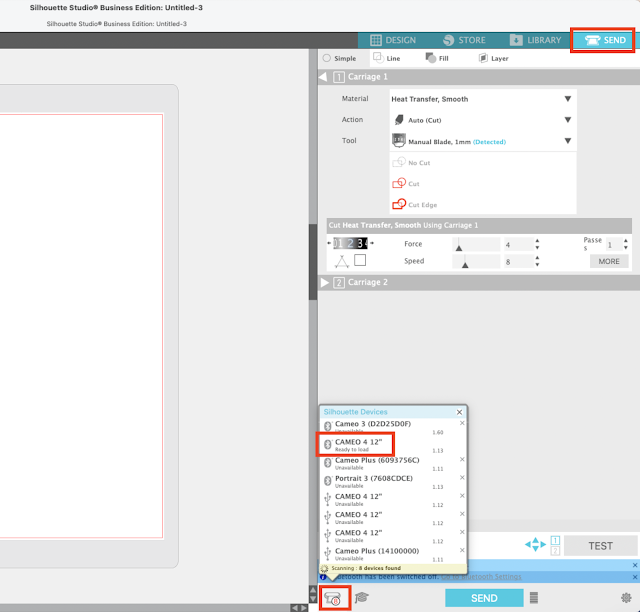Screen dimensions: 640x612
Task: Move blade down with the down arrow
Action: coord(536,549)
